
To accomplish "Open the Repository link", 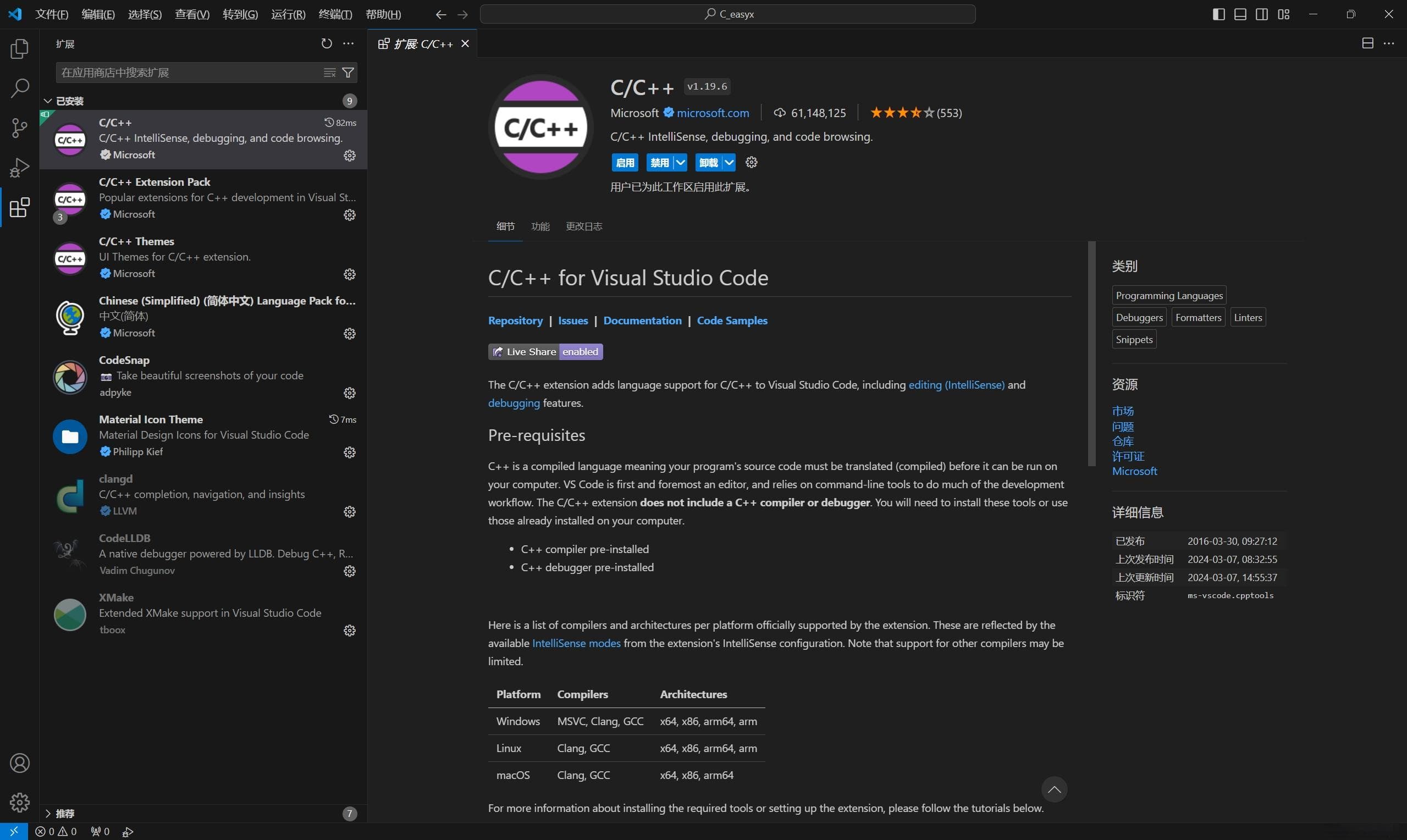I will click(x=515, y=320).
